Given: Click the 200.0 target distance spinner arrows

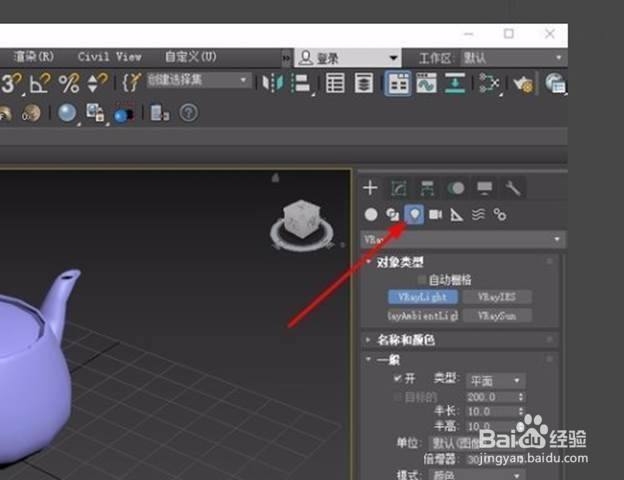Looking at the screenshot, I should point(521,397).
